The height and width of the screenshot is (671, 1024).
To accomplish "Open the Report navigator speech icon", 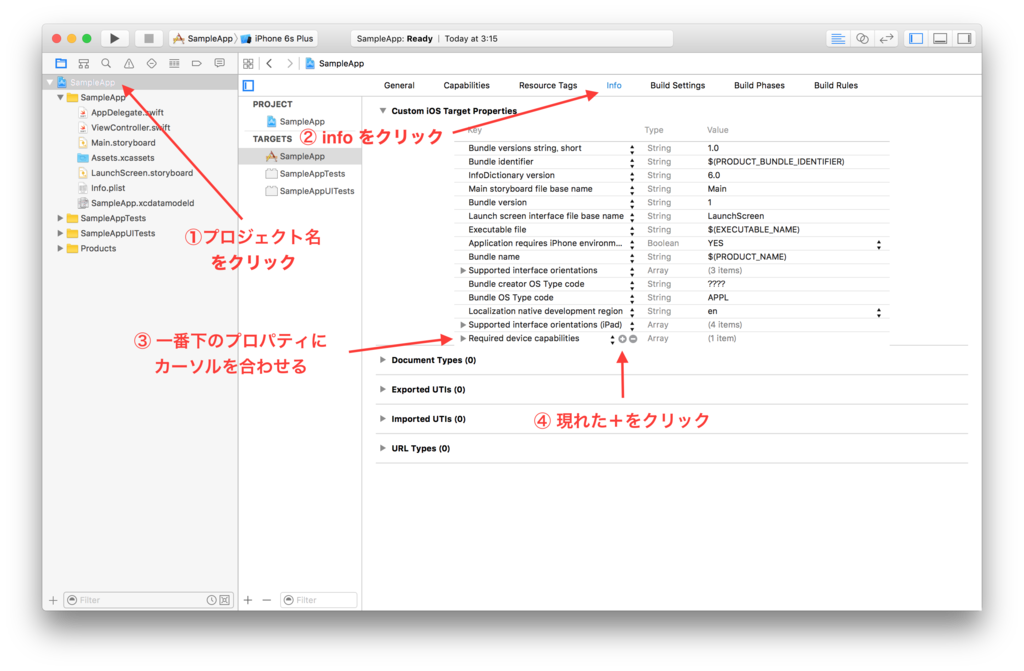I will pos(219,63).
